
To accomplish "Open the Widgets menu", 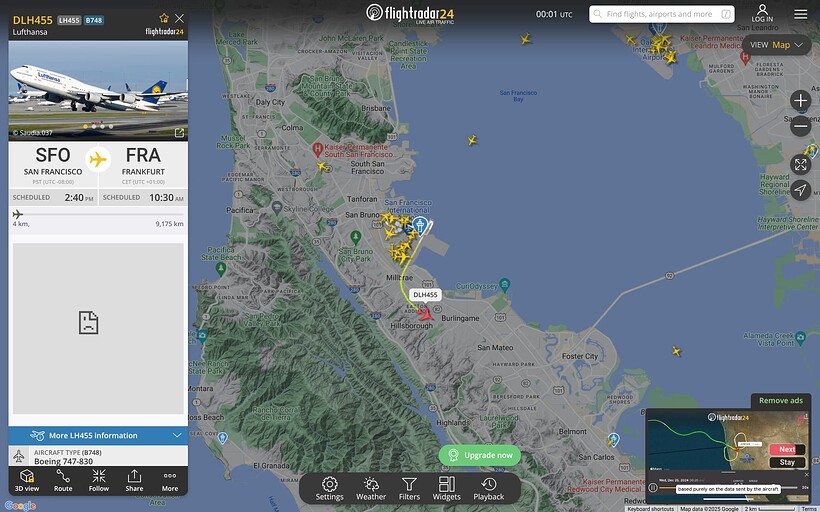I will pos(447,488).
